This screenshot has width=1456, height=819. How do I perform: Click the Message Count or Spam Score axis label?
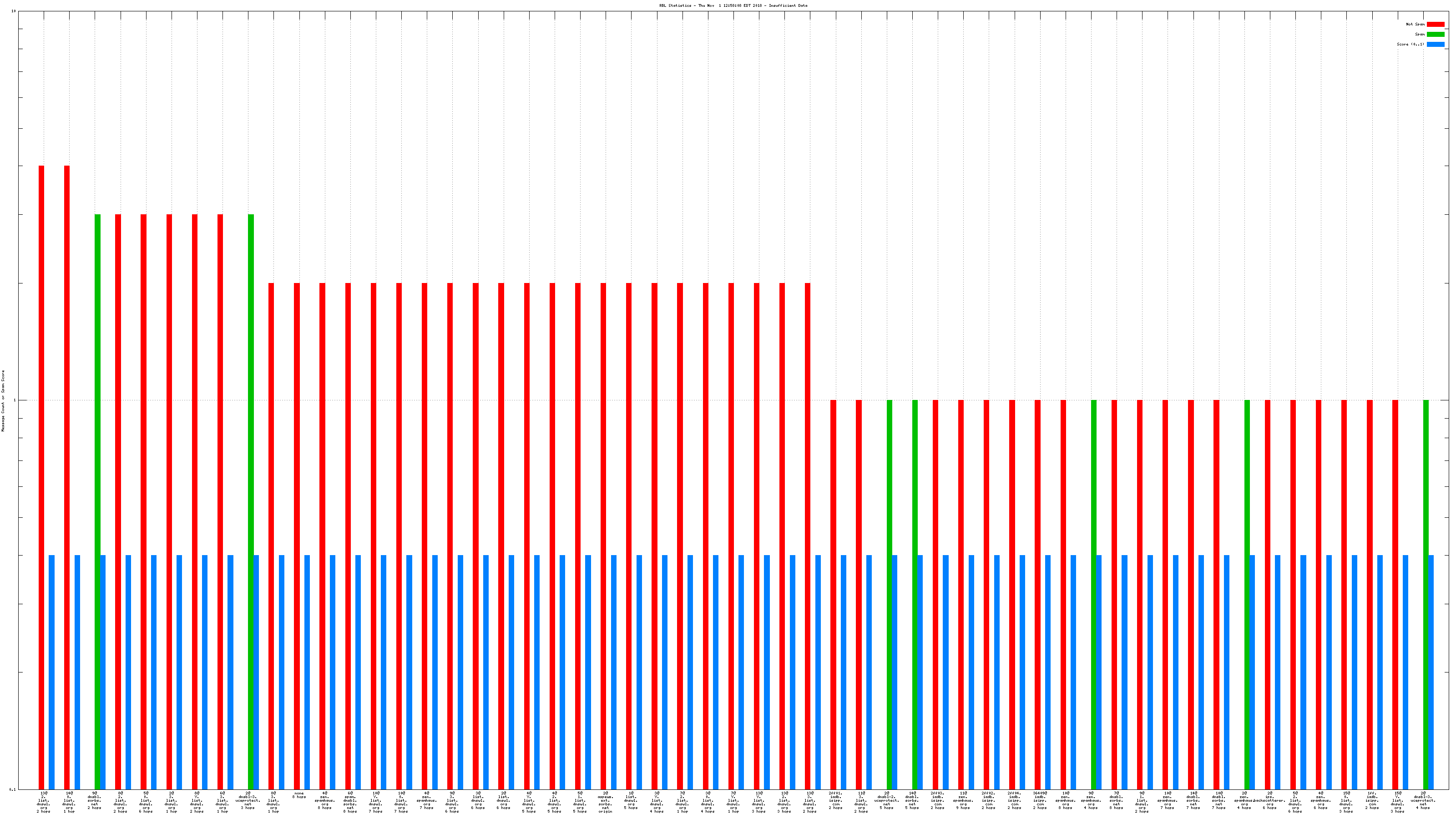coord(3,401)
